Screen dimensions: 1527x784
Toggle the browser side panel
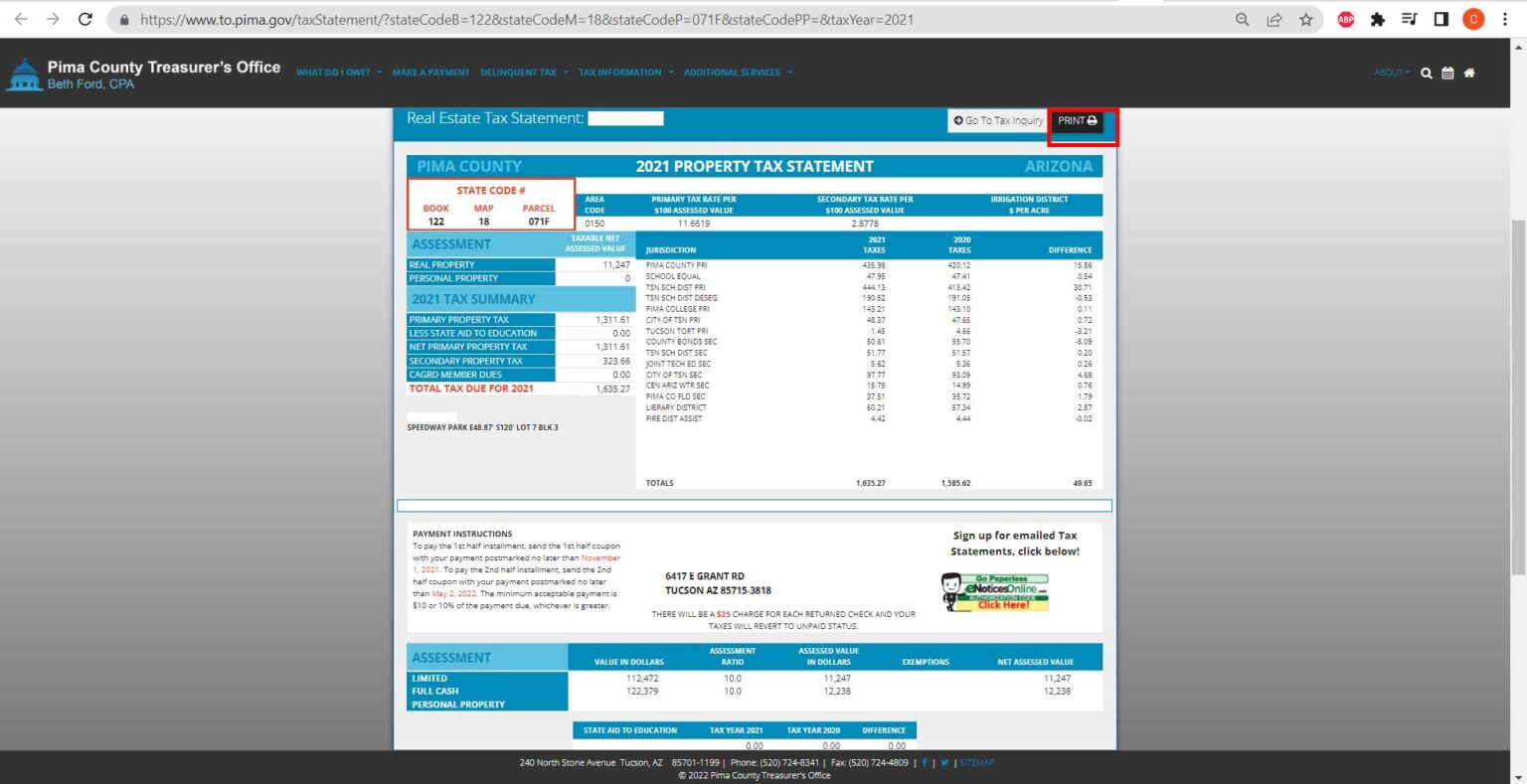(x=1442, y=19)
